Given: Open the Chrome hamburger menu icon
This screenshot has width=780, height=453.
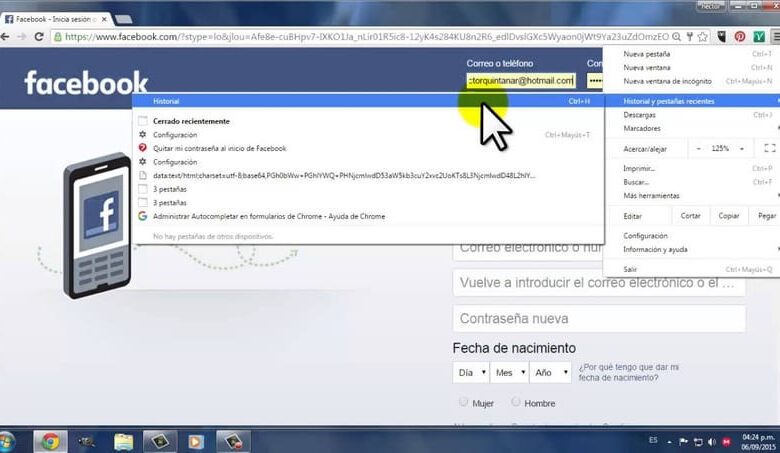Looking at the screenshot, I should (x=776, y=37).
